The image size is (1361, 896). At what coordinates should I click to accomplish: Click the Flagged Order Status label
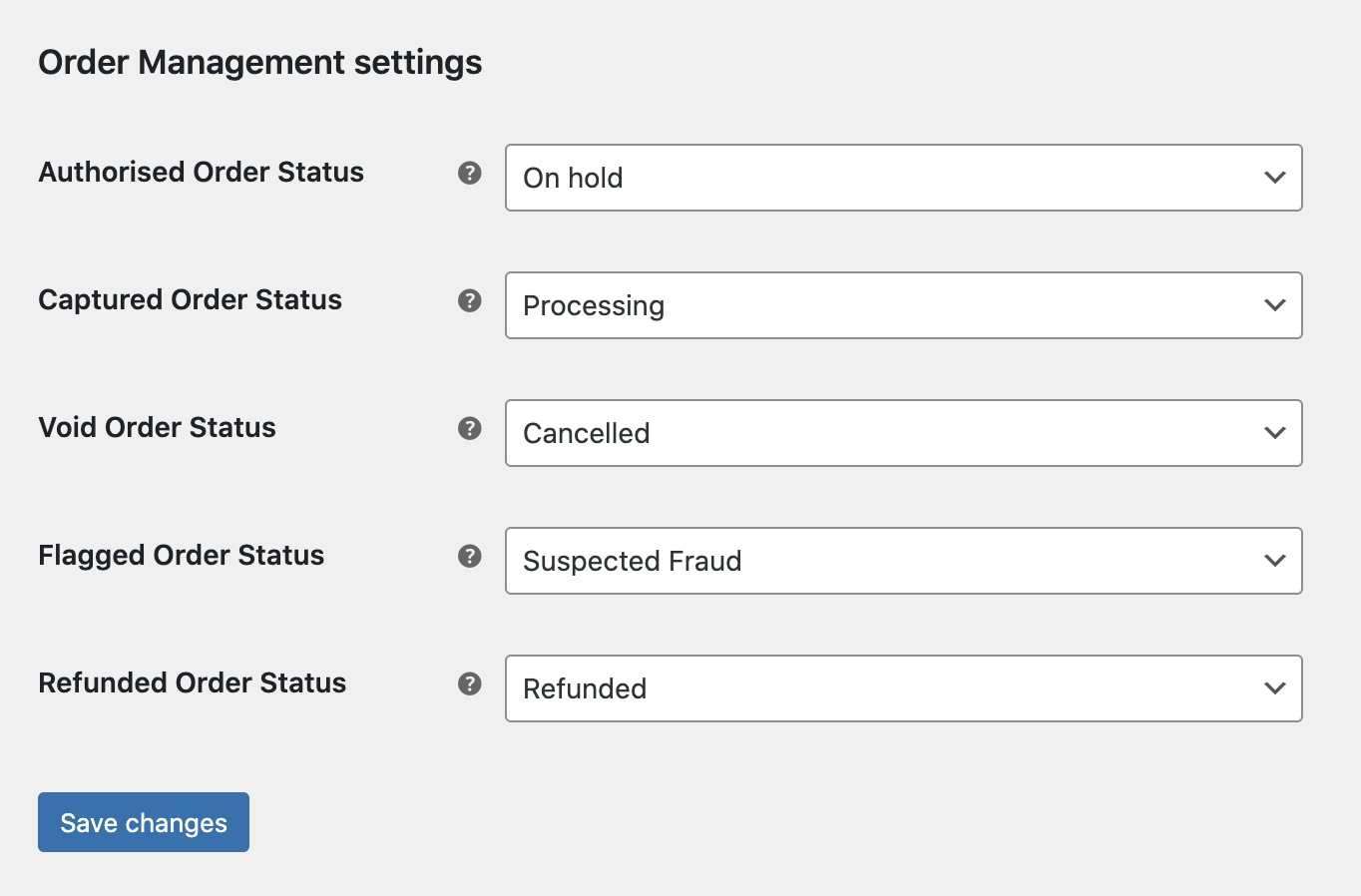tap(181, 556)
